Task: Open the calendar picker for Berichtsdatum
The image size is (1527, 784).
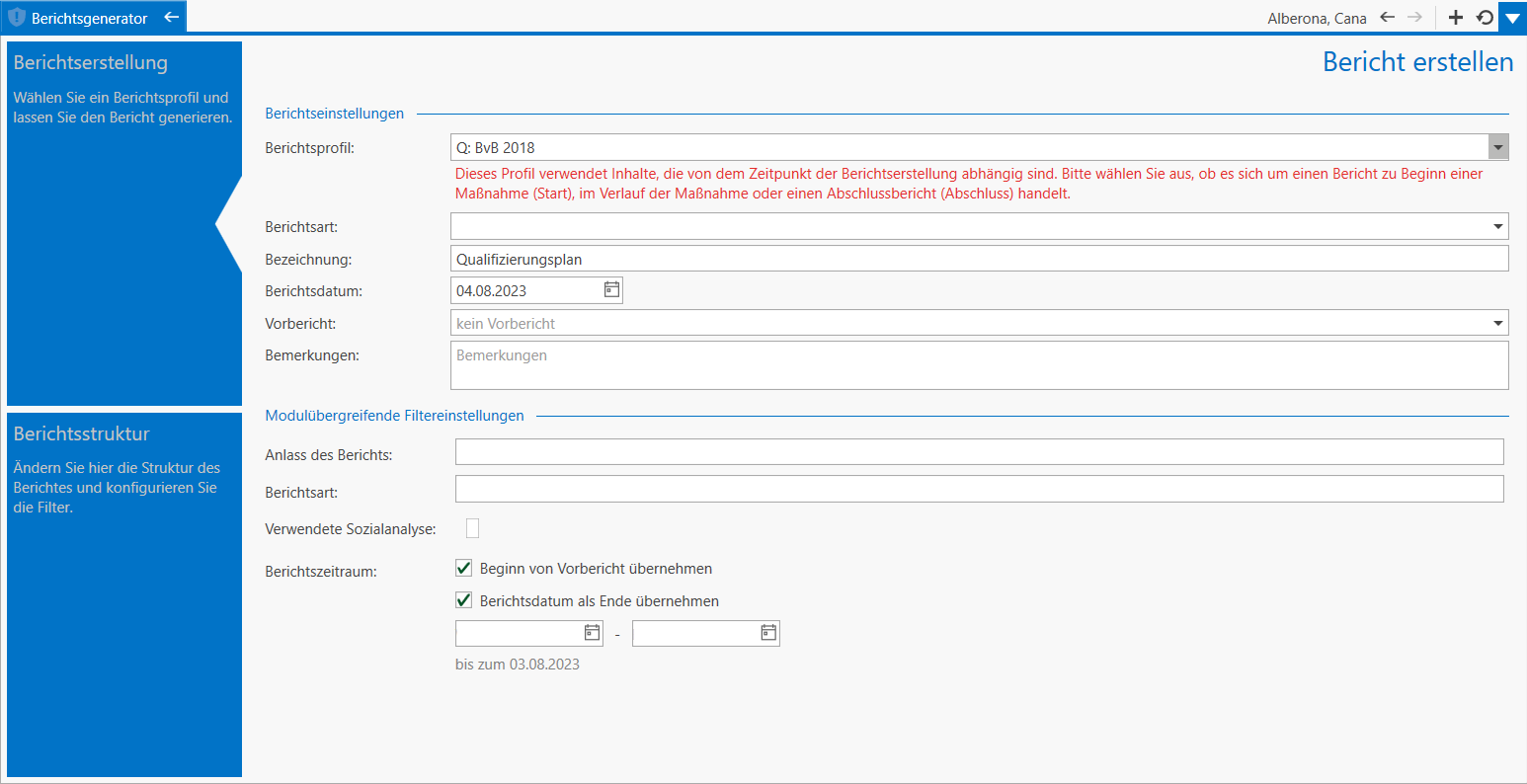Action: click(611, 290)
